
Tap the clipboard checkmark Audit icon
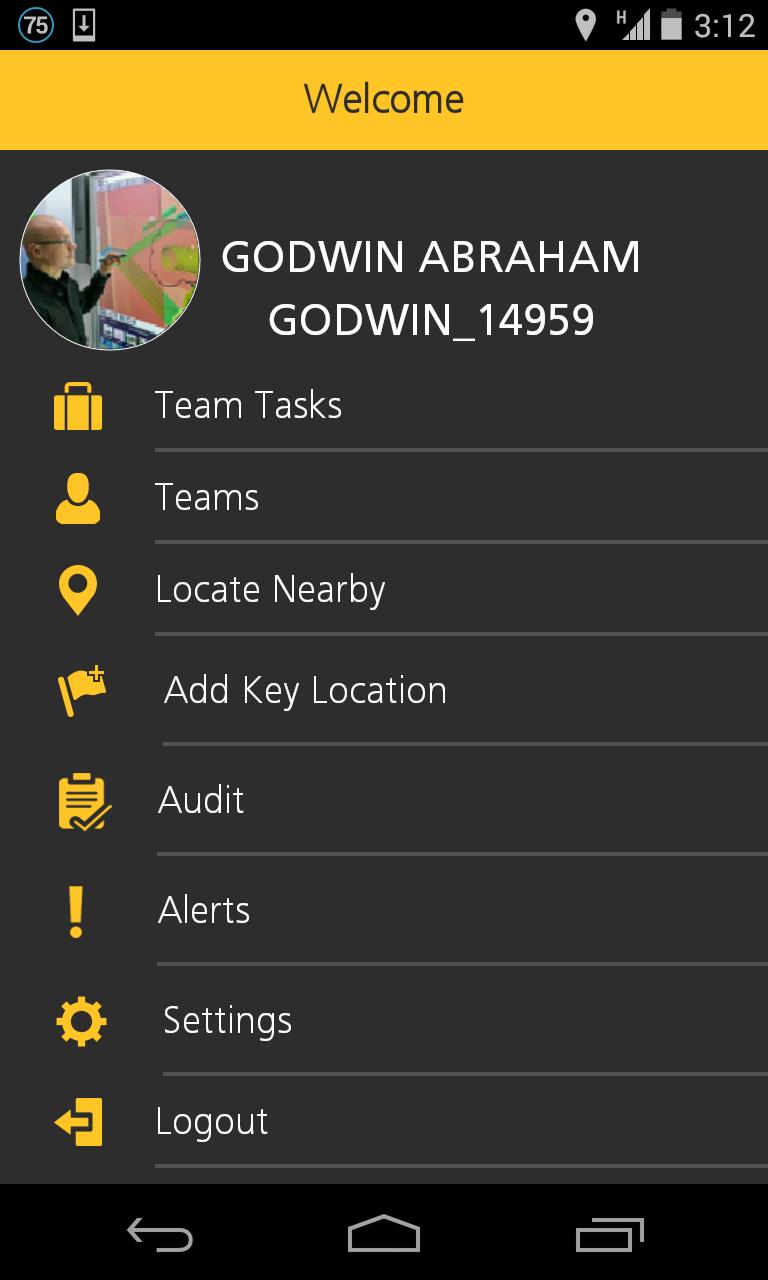[84, 801]
